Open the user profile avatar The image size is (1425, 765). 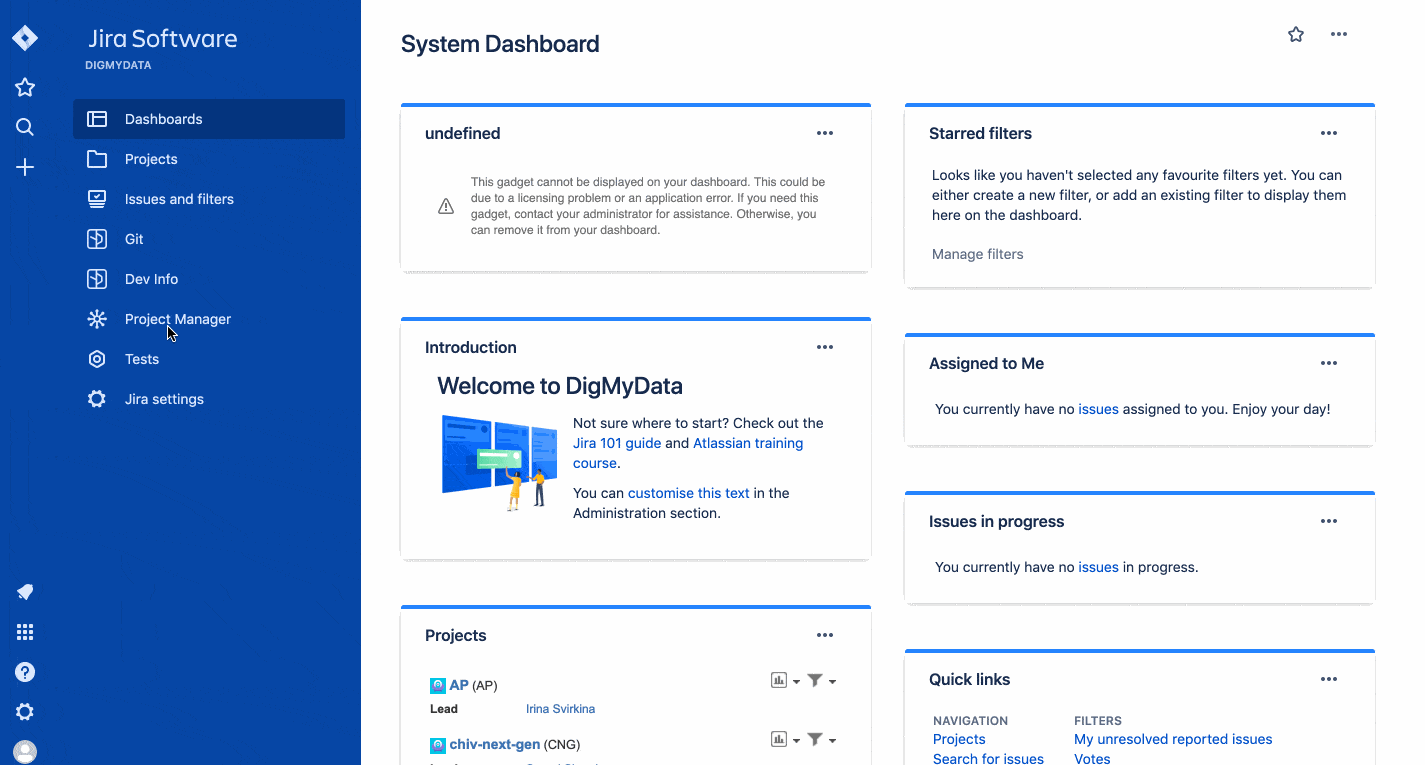tap(25, 751)
